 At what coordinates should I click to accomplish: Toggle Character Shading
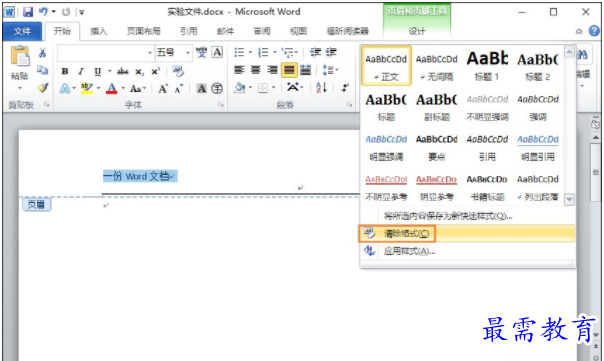coord(201,89)
